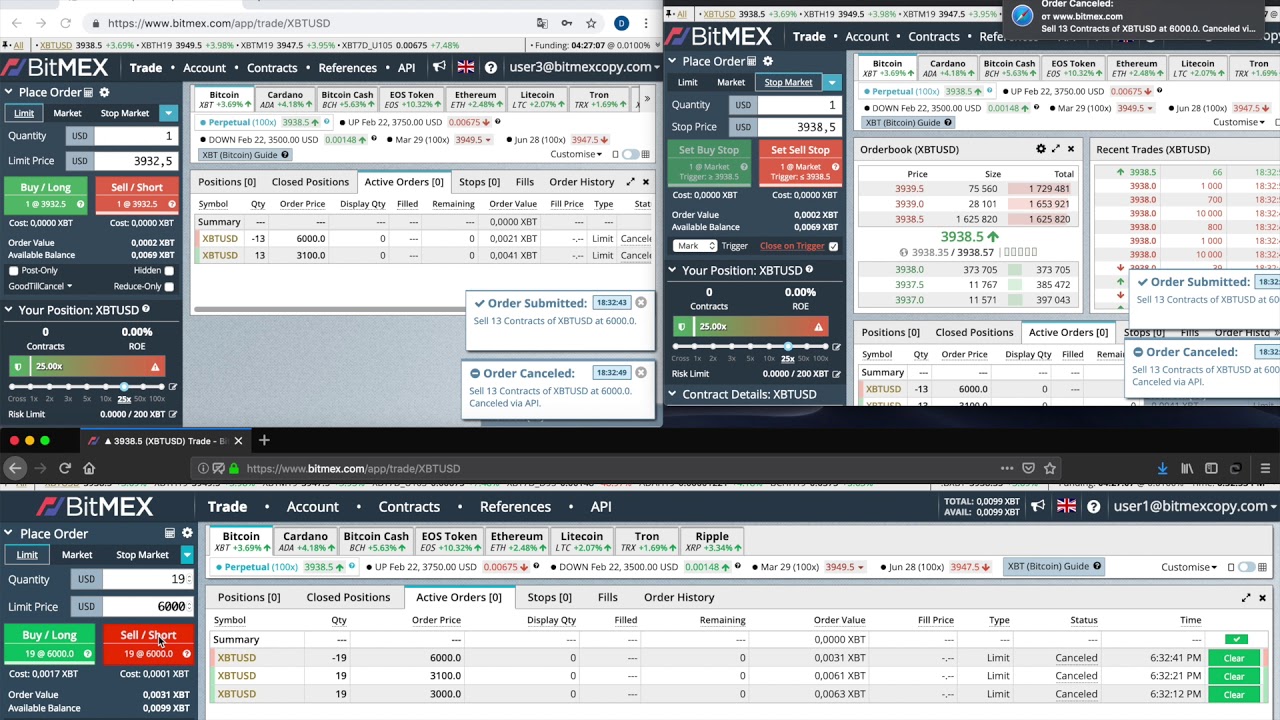Flip the toggle beside Customise in Chrome window
The width and height of the screenshot is (1280, 720).
[630, 155]
